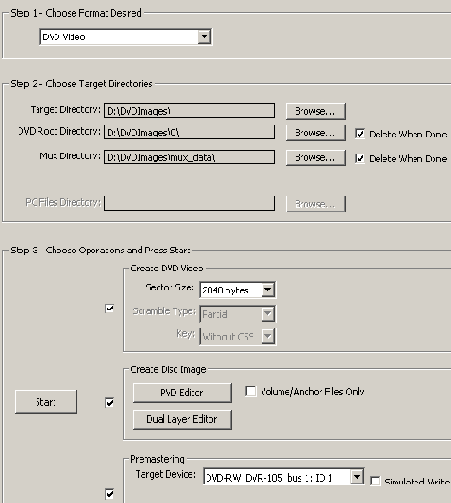This screenshot has width=451, height=503.
Task: Click the DVD-ROM Directory path field
Action: pos(189,132)
